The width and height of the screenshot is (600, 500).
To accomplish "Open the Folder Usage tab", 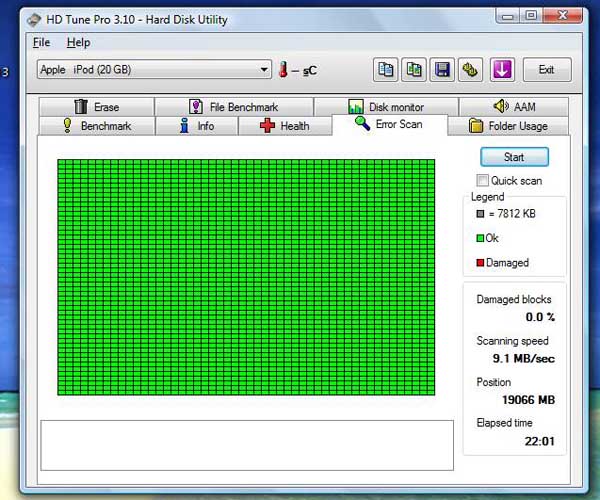I will pos(508,126).
